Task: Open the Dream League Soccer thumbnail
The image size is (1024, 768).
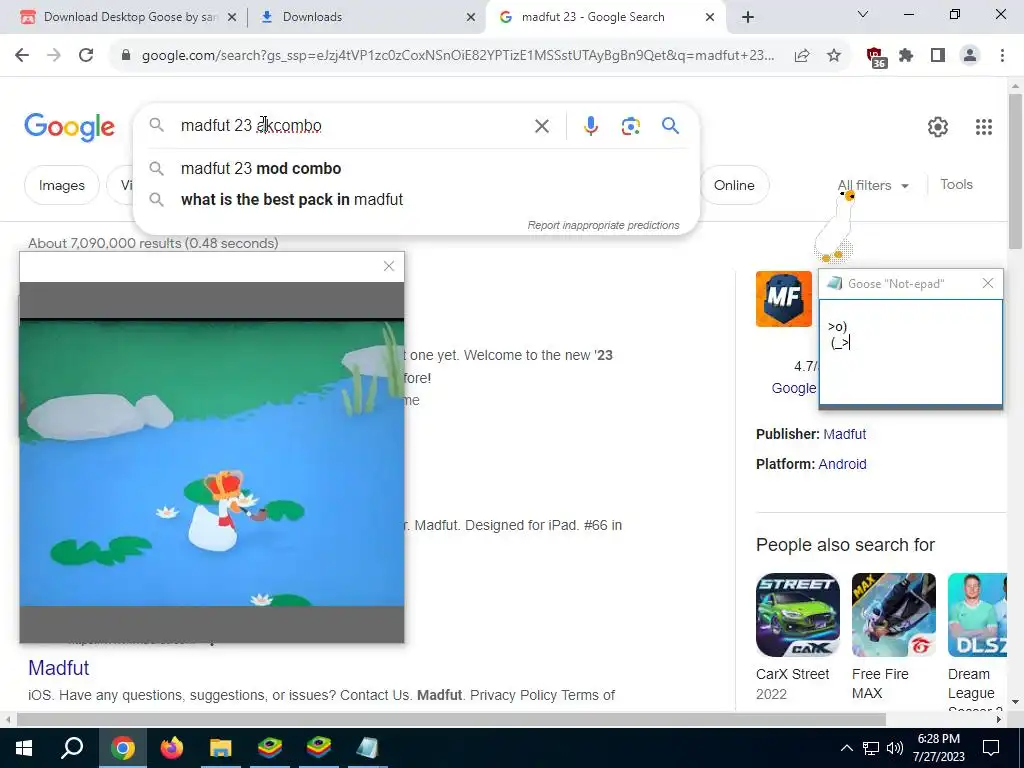Action: coord(978,615)
